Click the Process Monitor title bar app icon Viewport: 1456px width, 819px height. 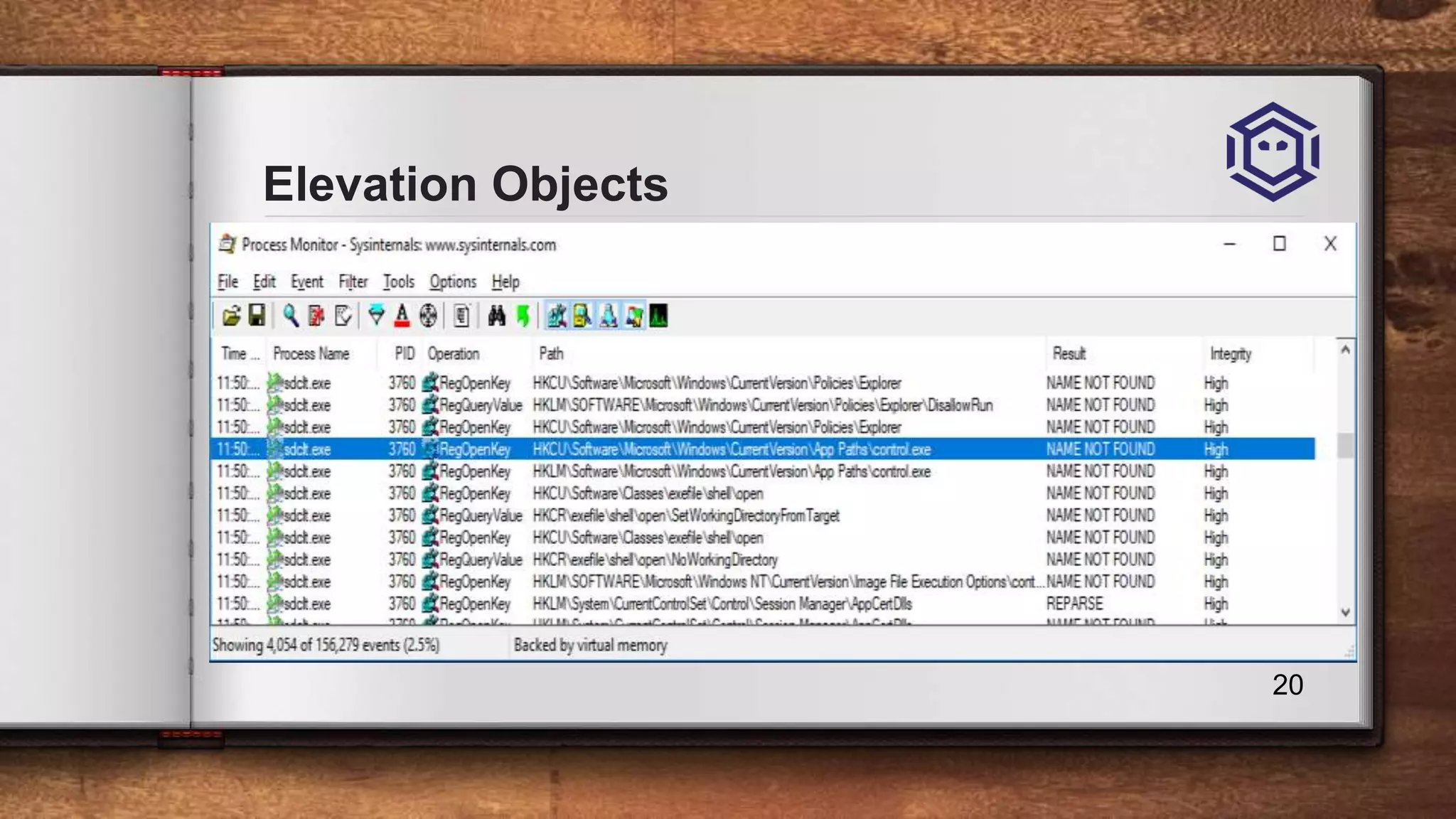coord(227,244)
